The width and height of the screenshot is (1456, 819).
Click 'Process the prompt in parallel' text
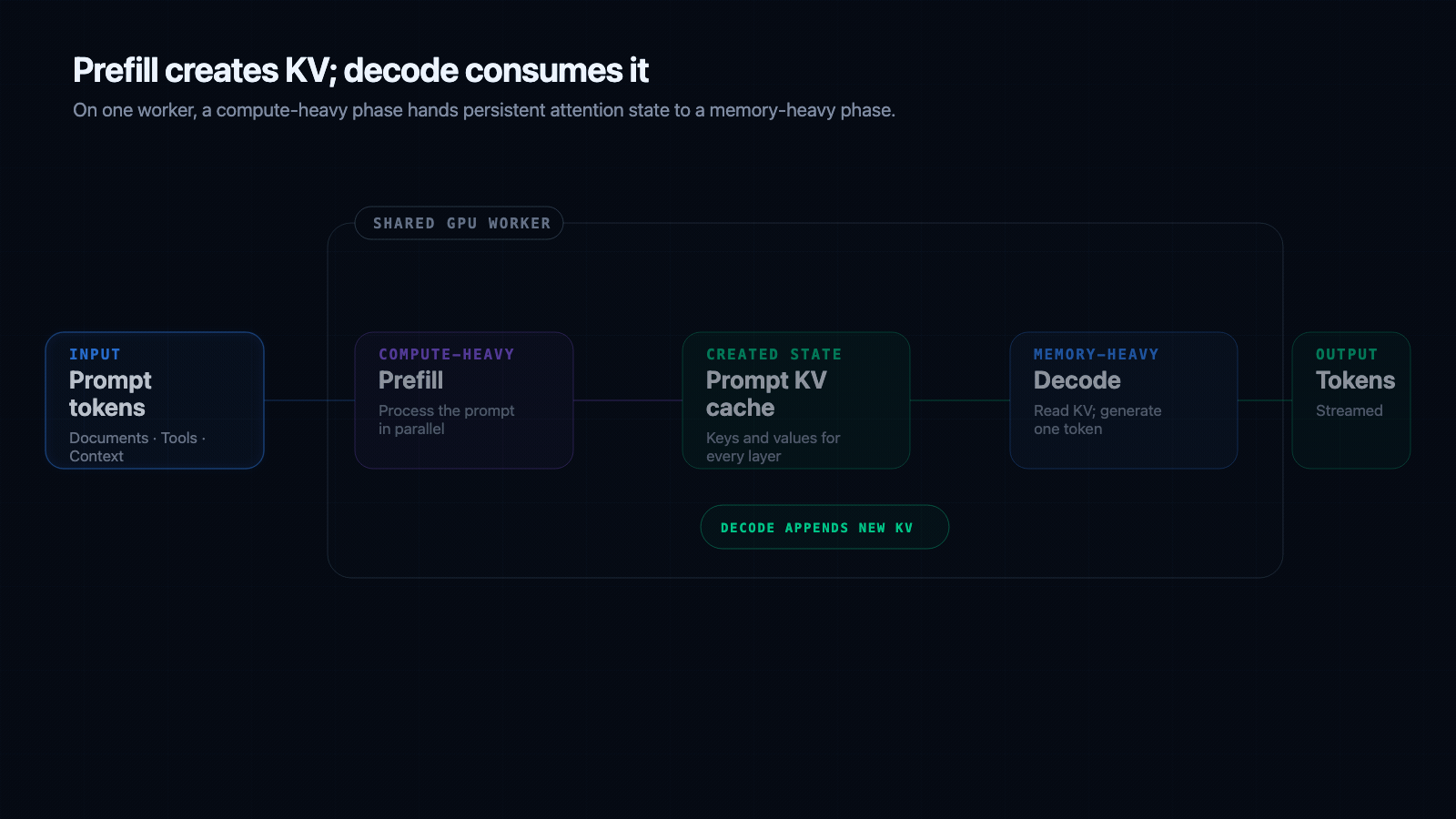447,420
